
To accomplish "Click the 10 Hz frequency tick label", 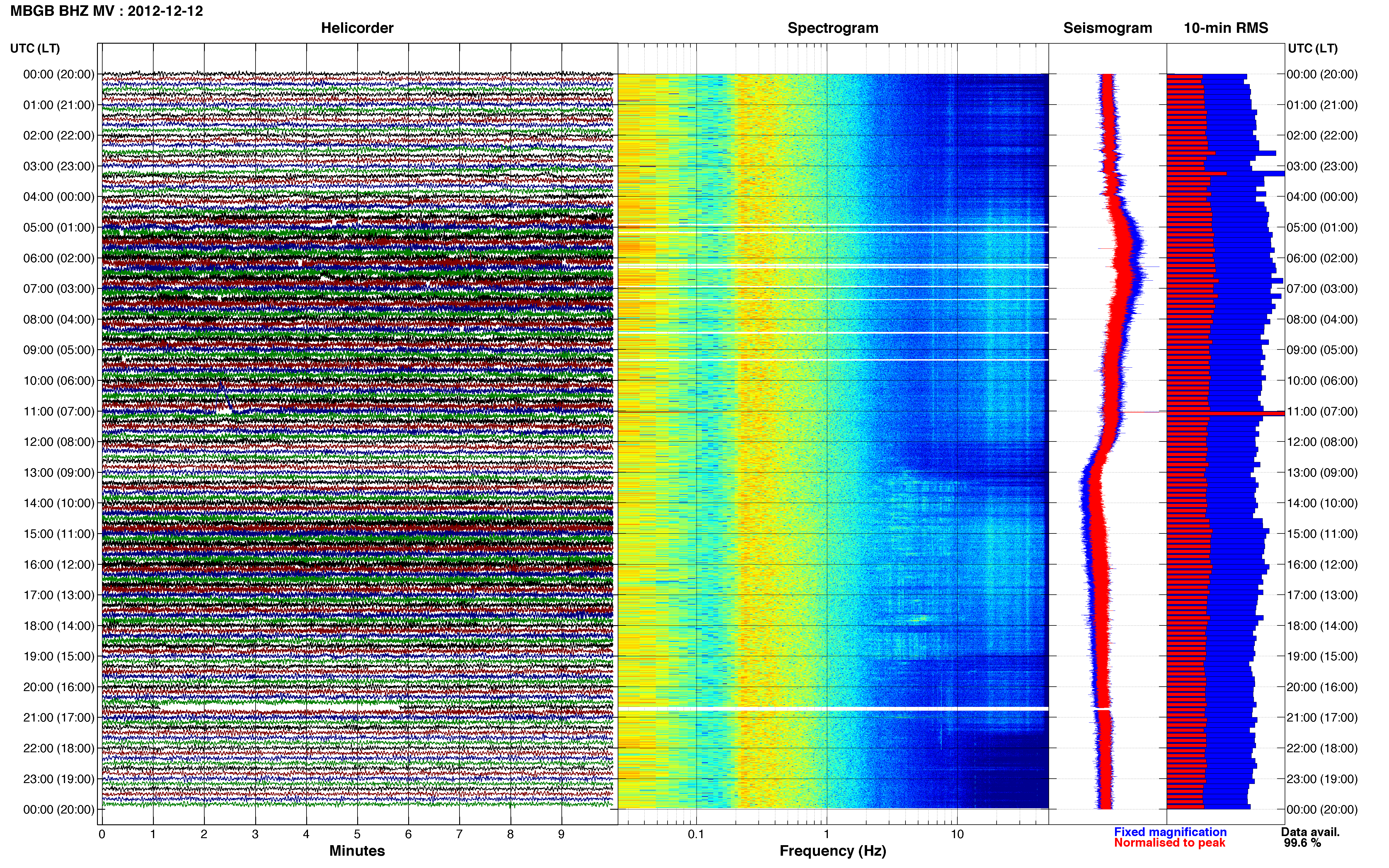I will pyautogui.click(x=957, y=834).
